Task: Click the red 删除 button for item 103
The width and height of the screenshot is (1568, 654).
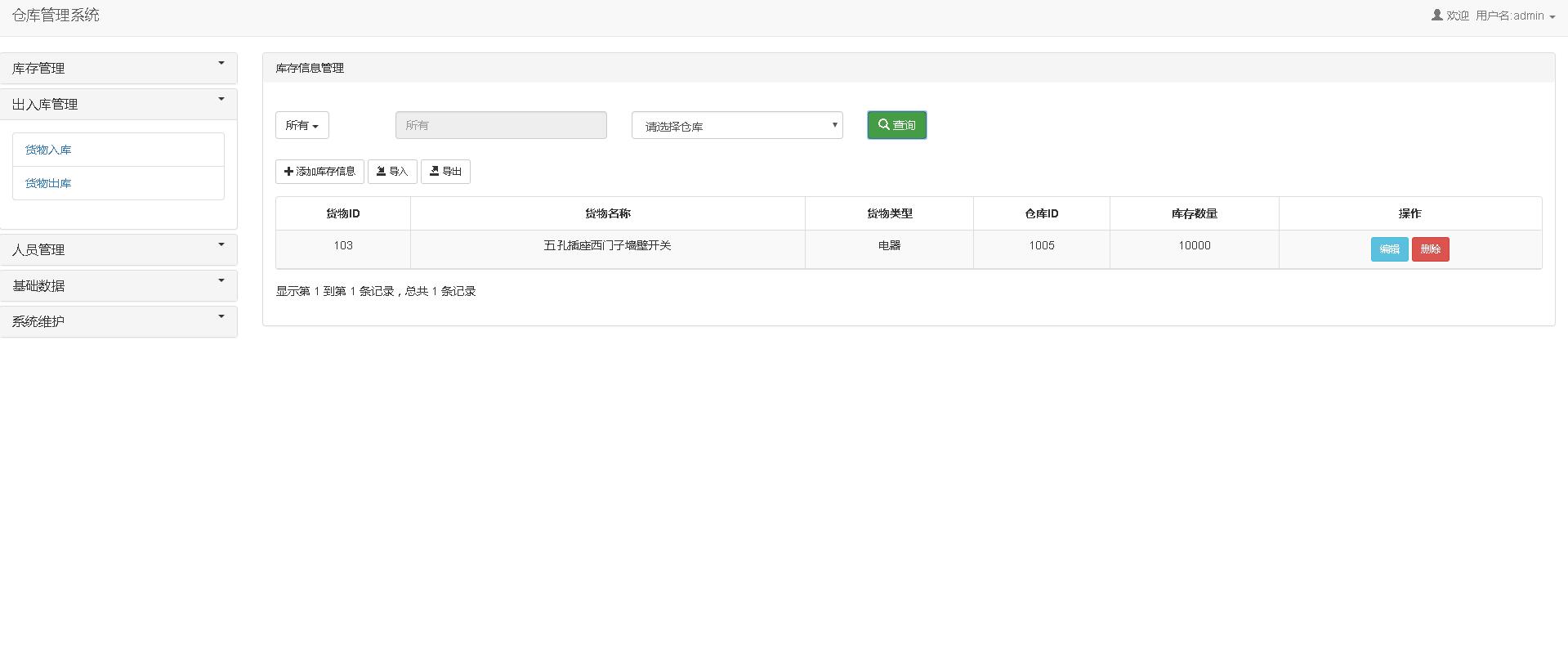Action: (x=1429, y=249)
